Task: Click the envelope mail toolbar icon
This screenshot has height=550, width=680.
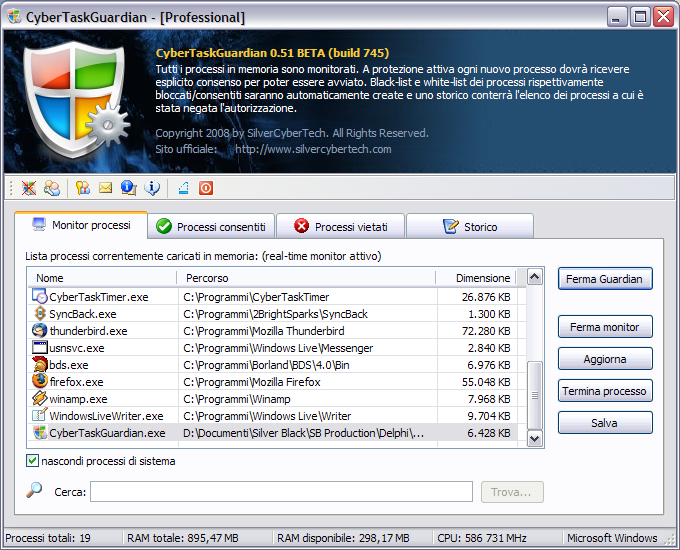Action: point(105,188)
